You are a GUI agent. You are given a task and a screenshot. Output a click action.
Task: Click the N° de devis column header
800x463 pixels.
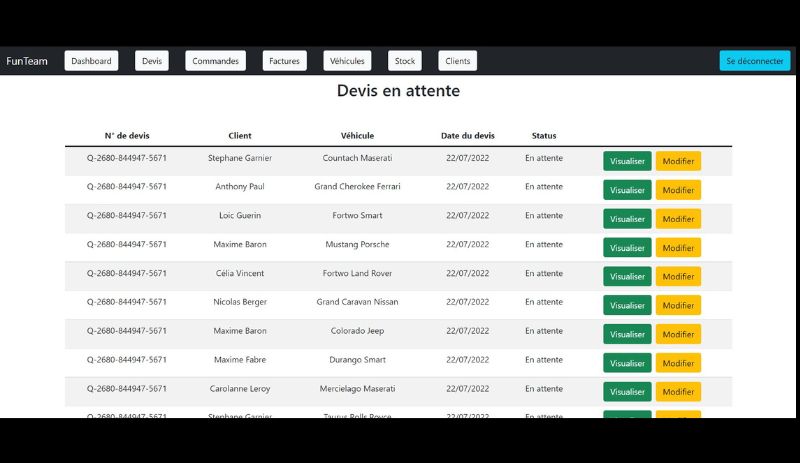pyautogui.click(x=127, y=136)
